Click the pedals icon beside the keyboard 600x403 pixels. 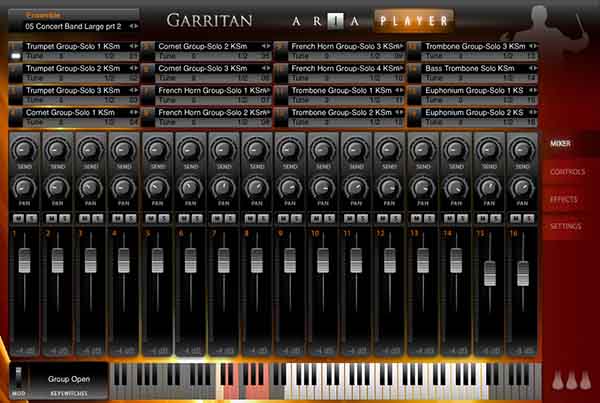[570, 381]
